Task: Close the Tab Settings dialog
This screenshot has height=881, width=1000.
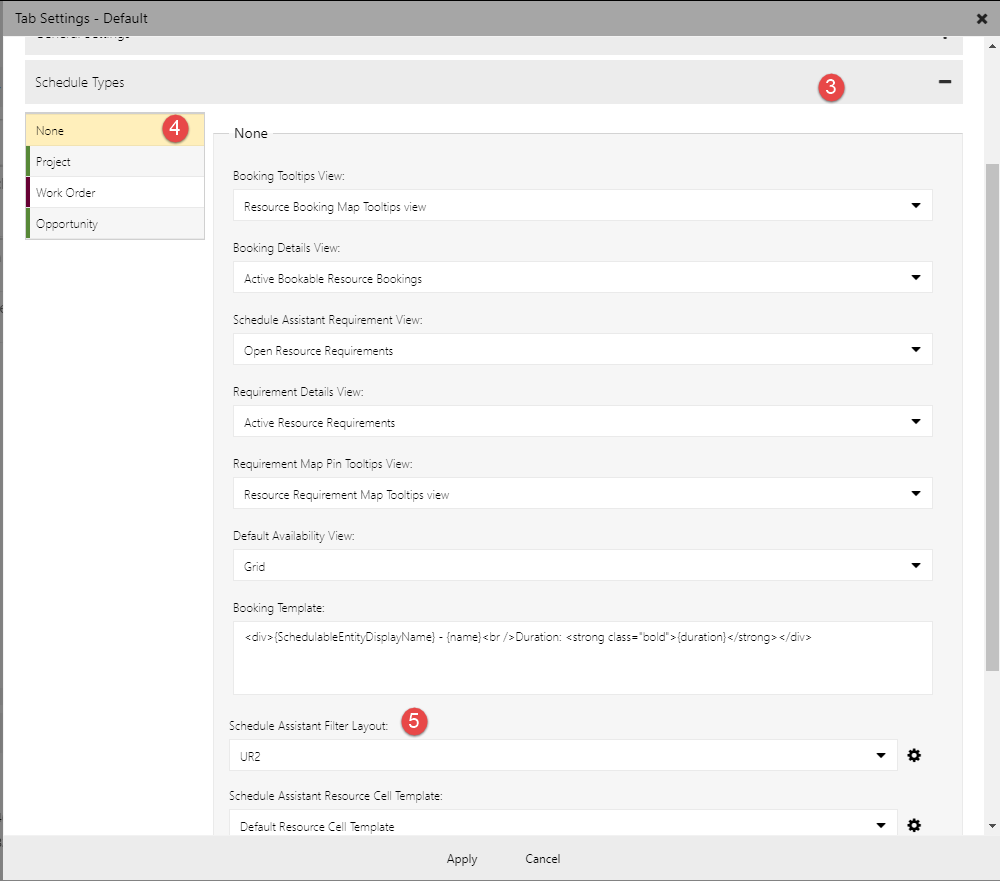Action: click(x=981, y=18)
